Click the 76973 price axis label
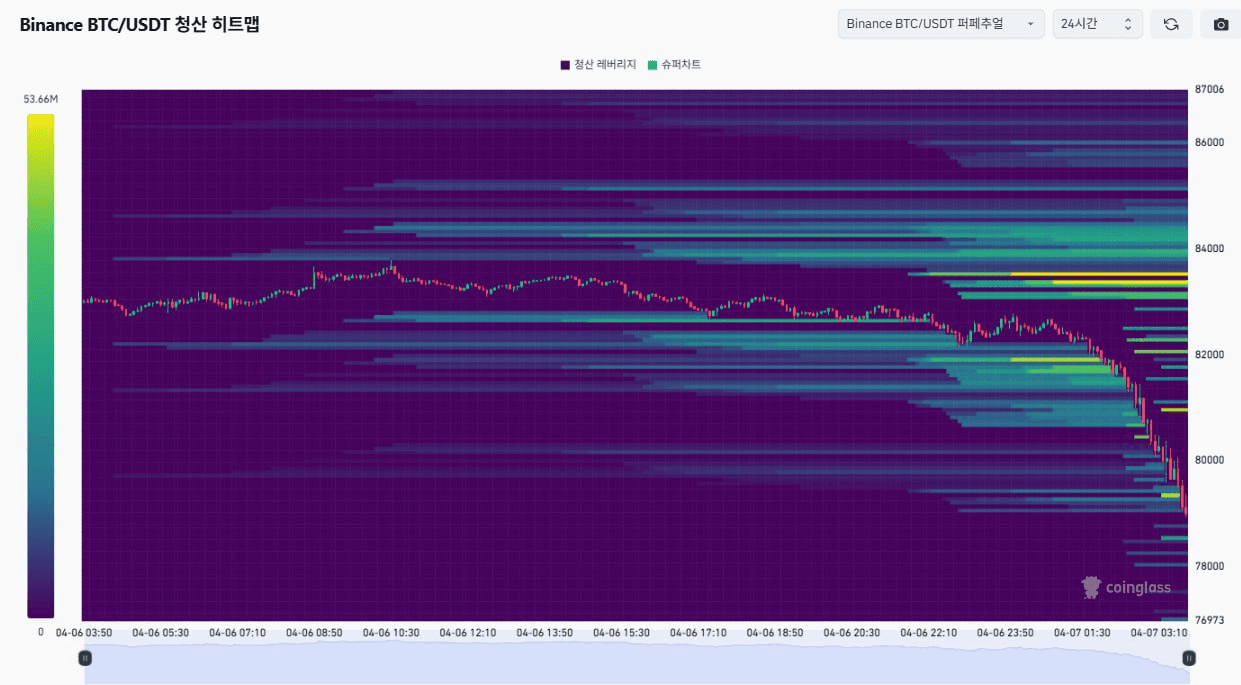1241x685 pixels. click(1209, 620)
